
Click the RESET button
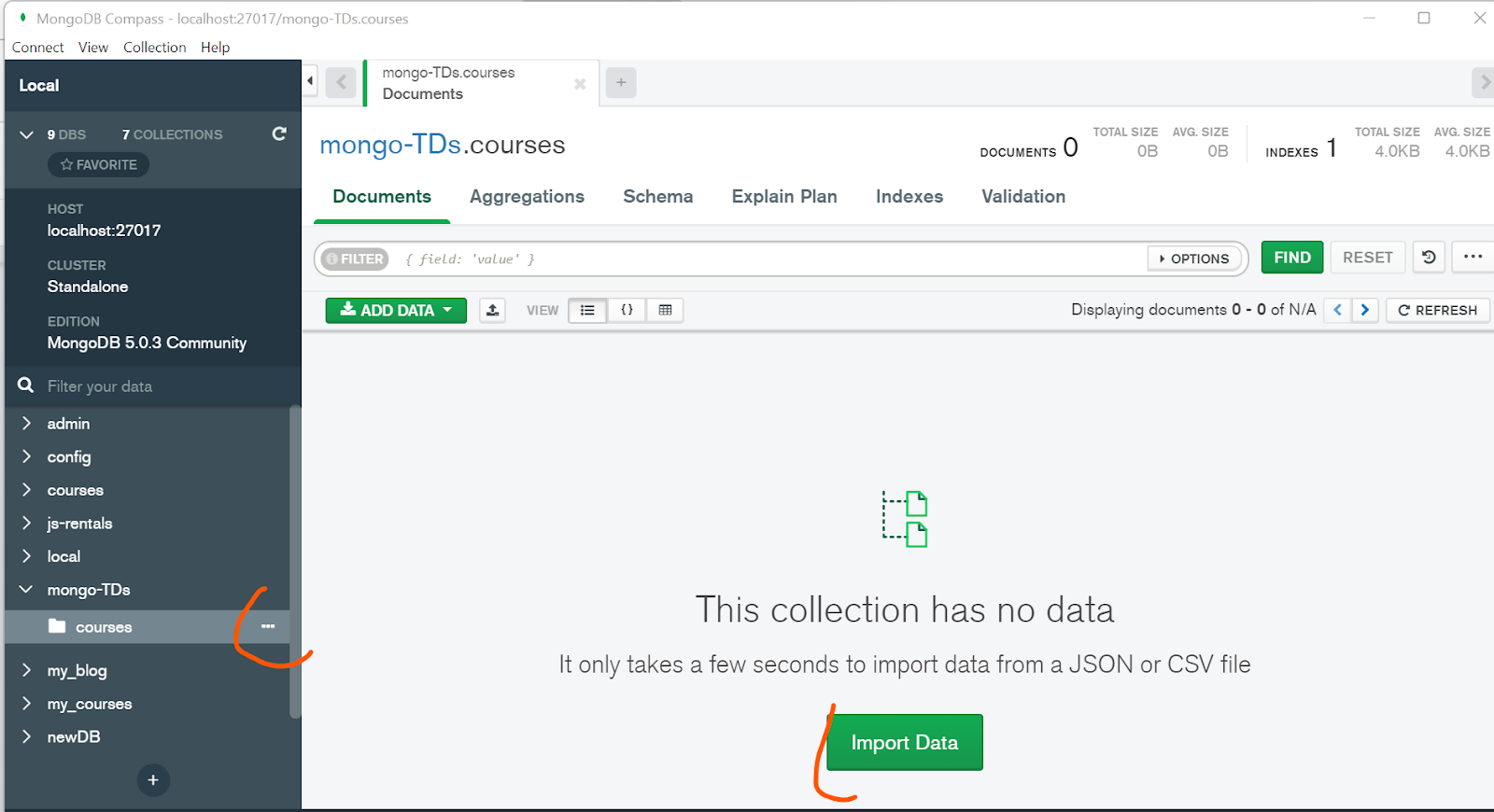(x=1368, y=258)
